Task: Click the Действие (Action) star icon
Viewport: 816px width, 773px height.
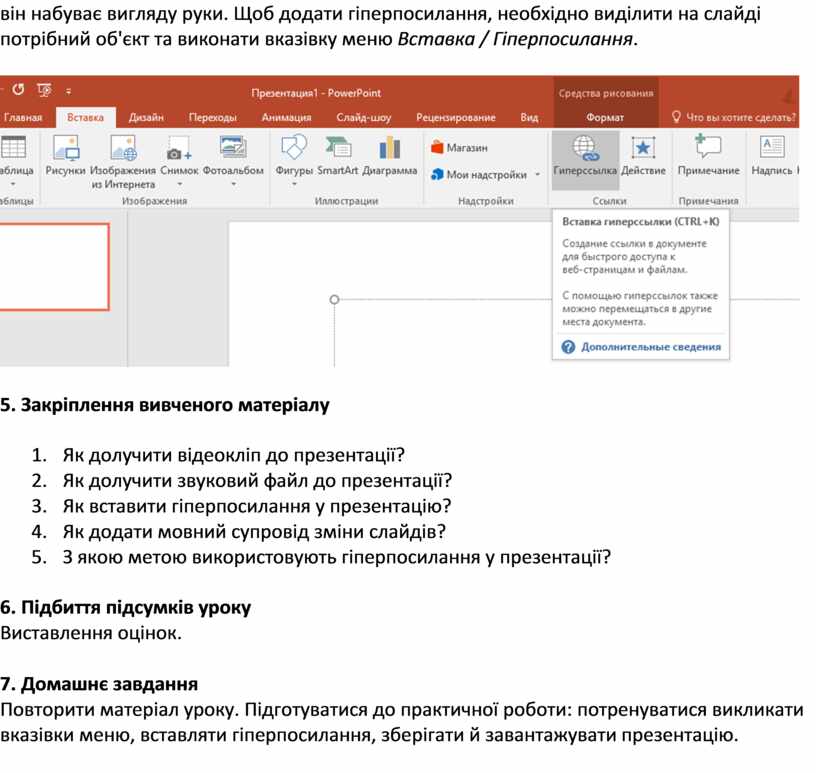Action: (643, 148)
